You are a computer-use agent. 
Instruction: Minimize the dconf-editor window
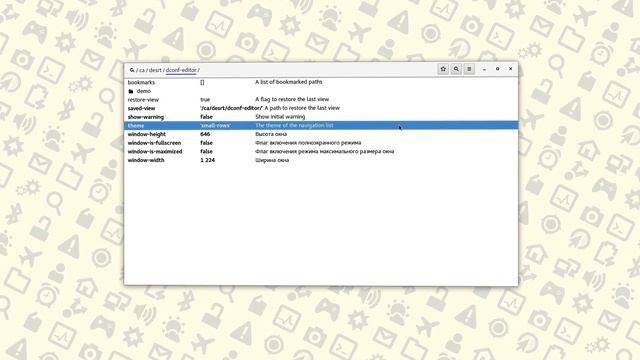tap(484, 69)
